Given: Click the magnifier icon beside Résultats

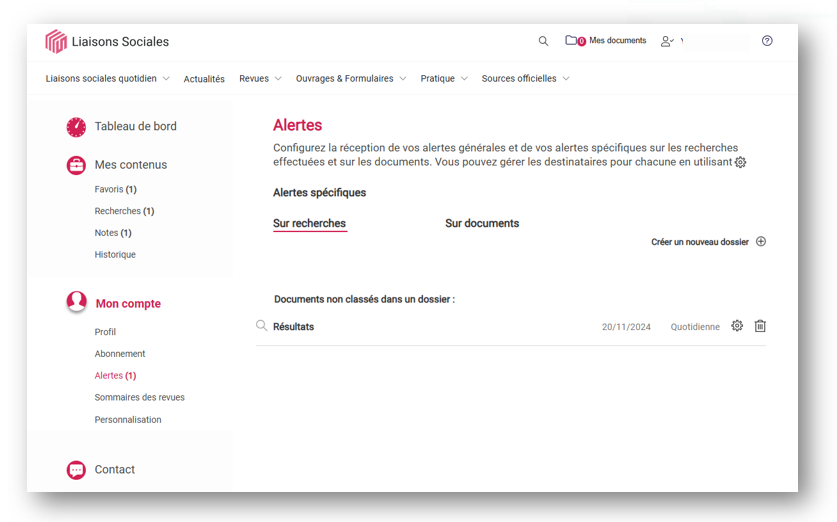Looking at the screenshot, I should point(261,326).
